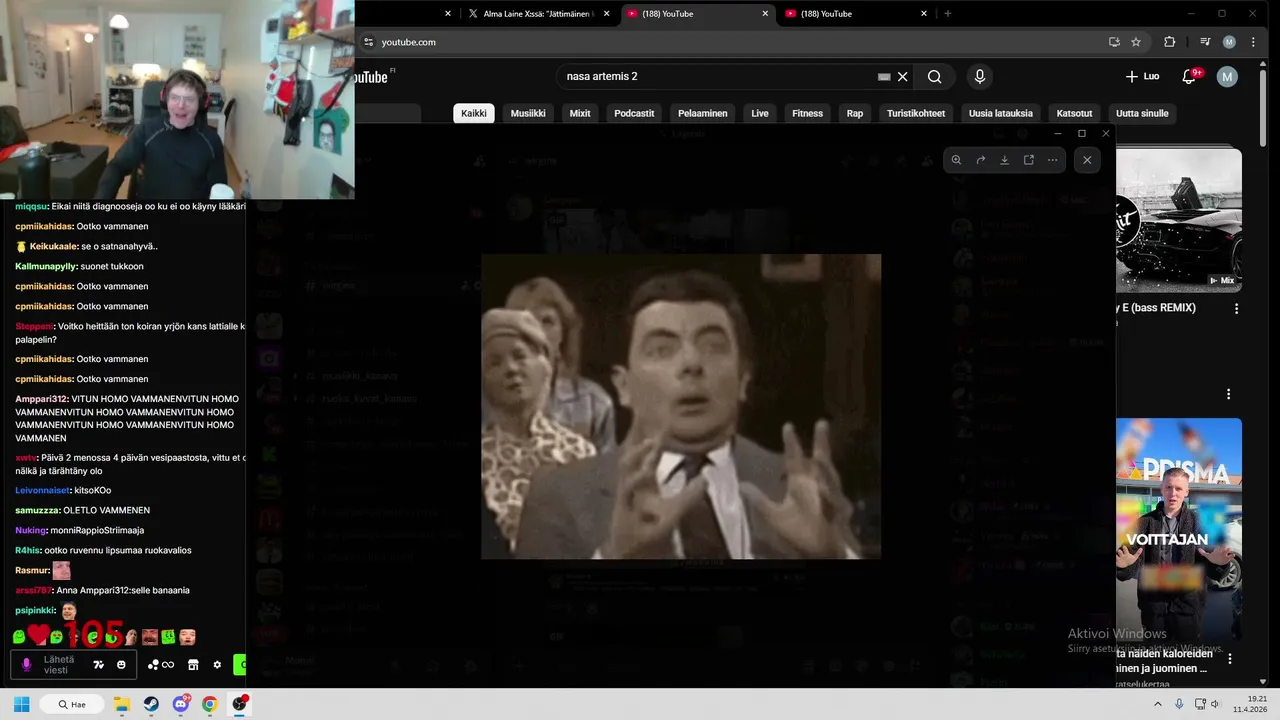The width and height of the screenshot is (1280, 720).
Task: Click the forward arrow icon in image viewer
Action: (x=980, y=160)
